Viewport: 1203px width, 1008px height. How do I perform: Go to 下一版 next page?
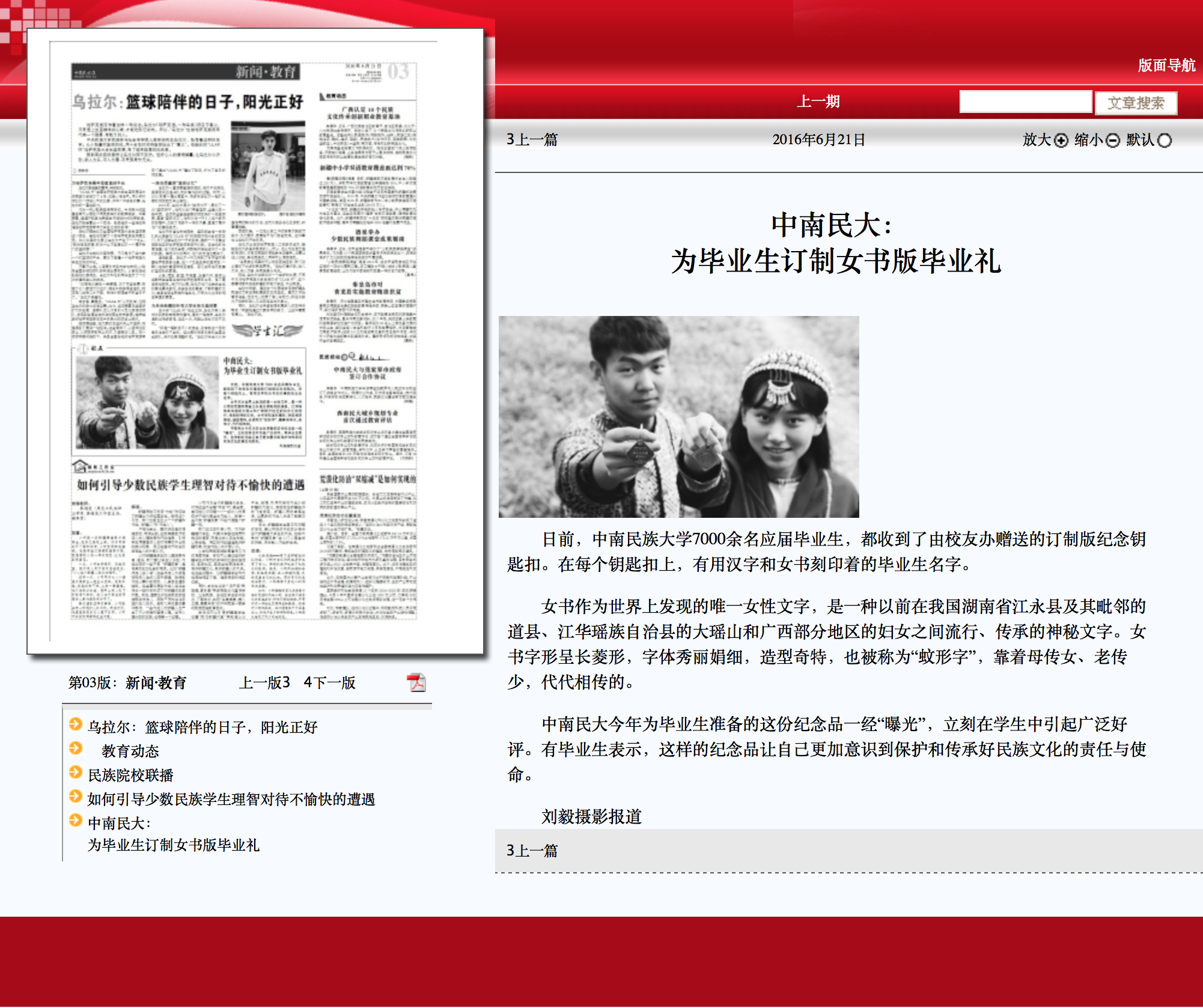[330, 682]
